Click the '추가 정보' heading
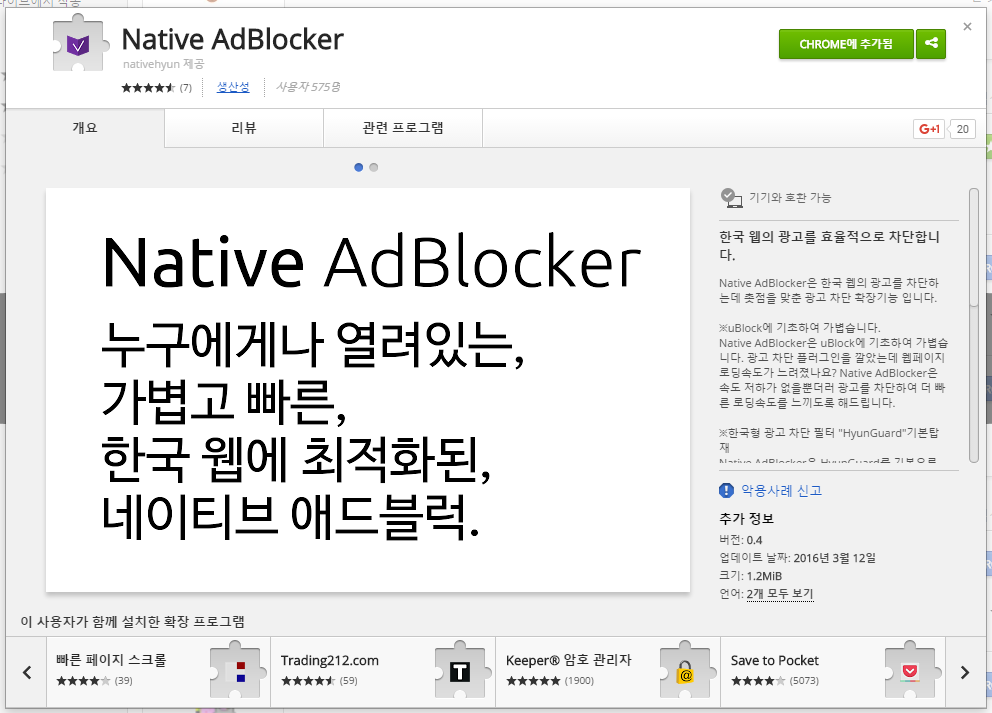The image size is (992, 713). pyautogui.click(x=747, y=519)
